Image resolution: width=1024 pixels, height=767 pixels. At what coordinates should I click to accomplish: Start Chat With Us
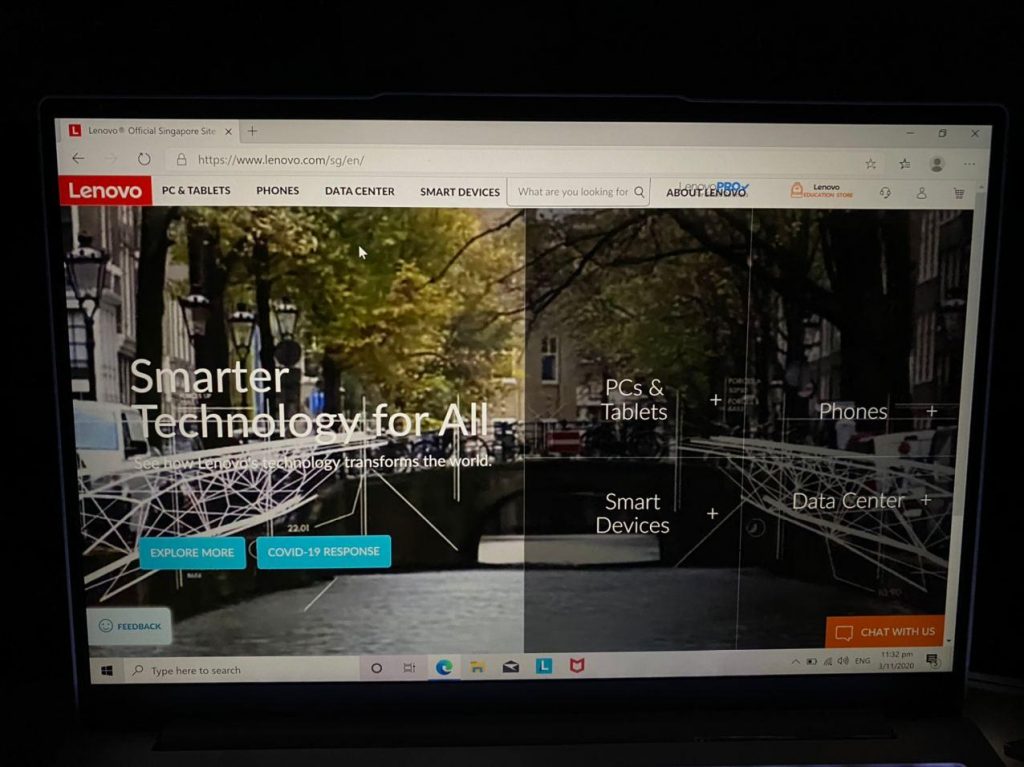pyautogui.click(x=885, y=631)
